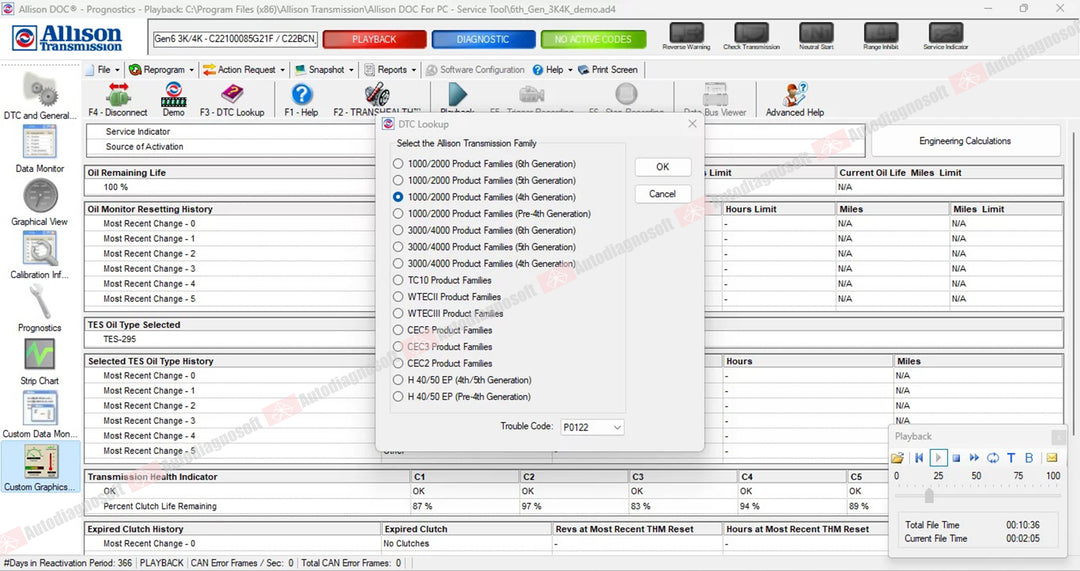Stop the playback with square button
The image size is (1080, 571).
tap(956, 457)
